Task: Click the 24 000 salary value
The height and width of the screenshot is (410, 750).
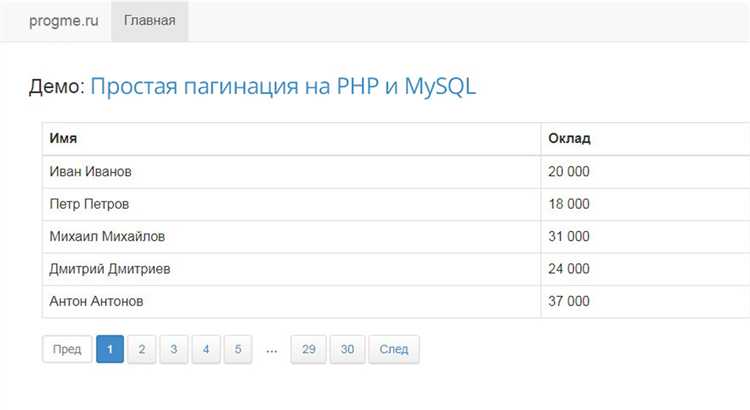Action: [x=569, y=269]
